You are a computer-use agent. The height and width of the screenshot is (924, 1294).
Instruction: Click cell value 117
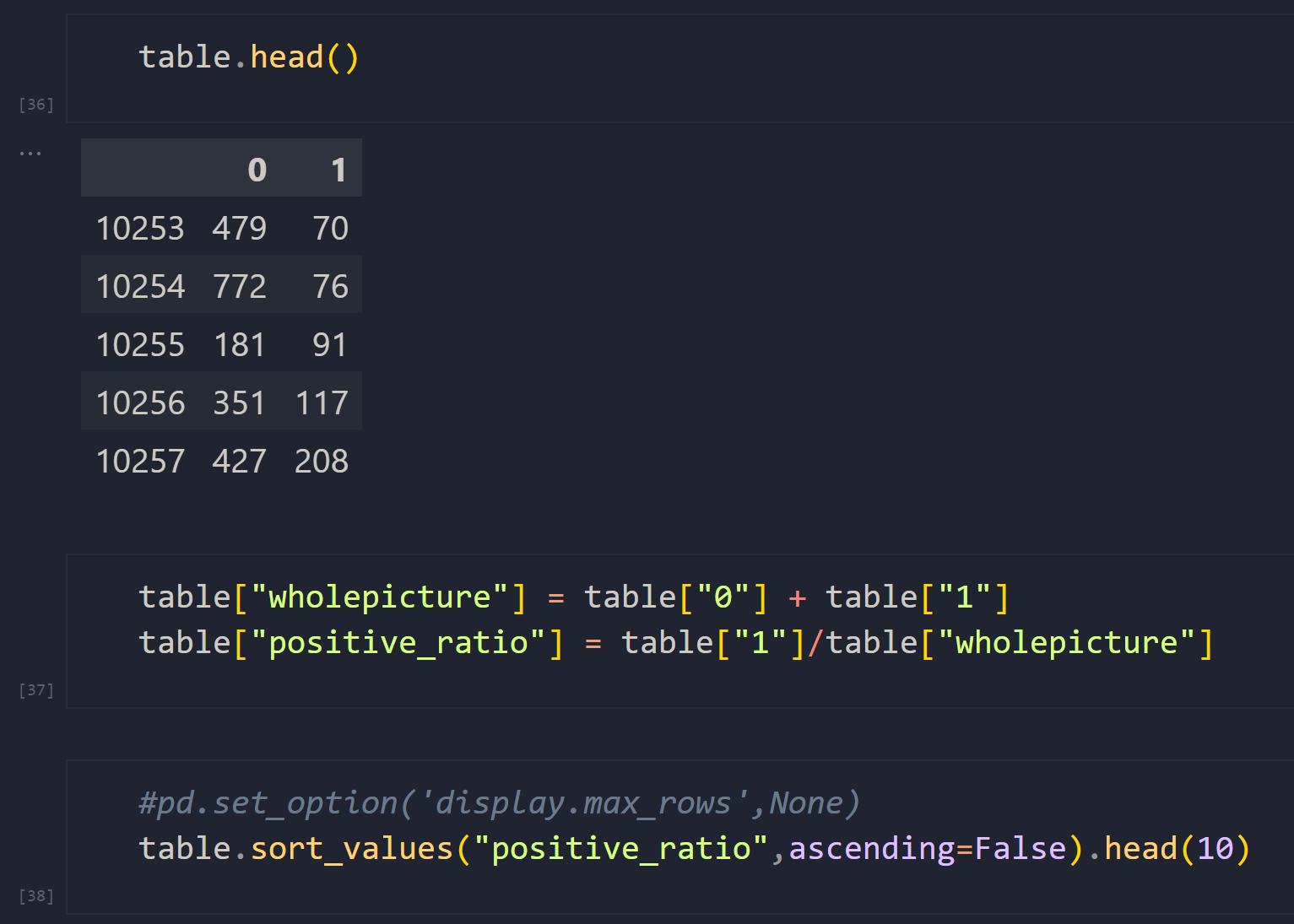322,403
